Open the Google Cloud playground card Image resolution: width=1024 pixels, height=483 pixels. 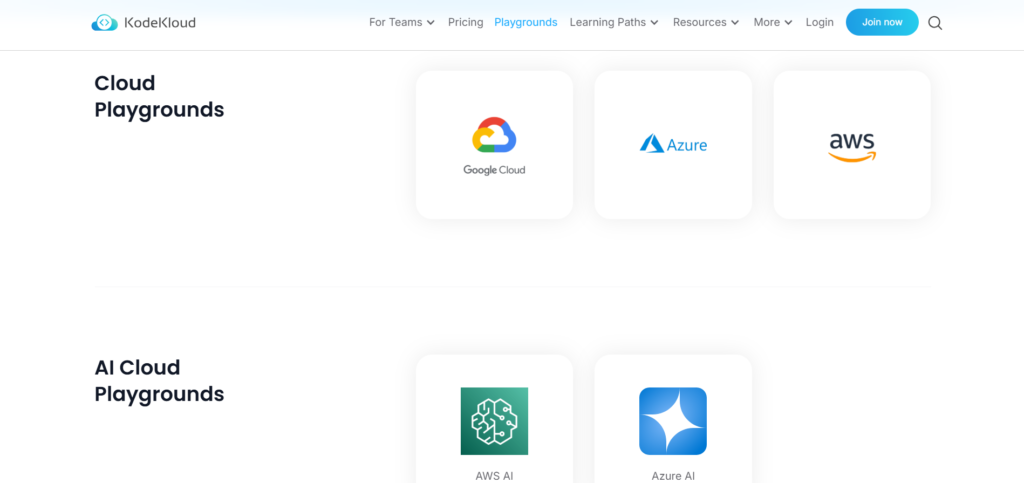(494, 145)
